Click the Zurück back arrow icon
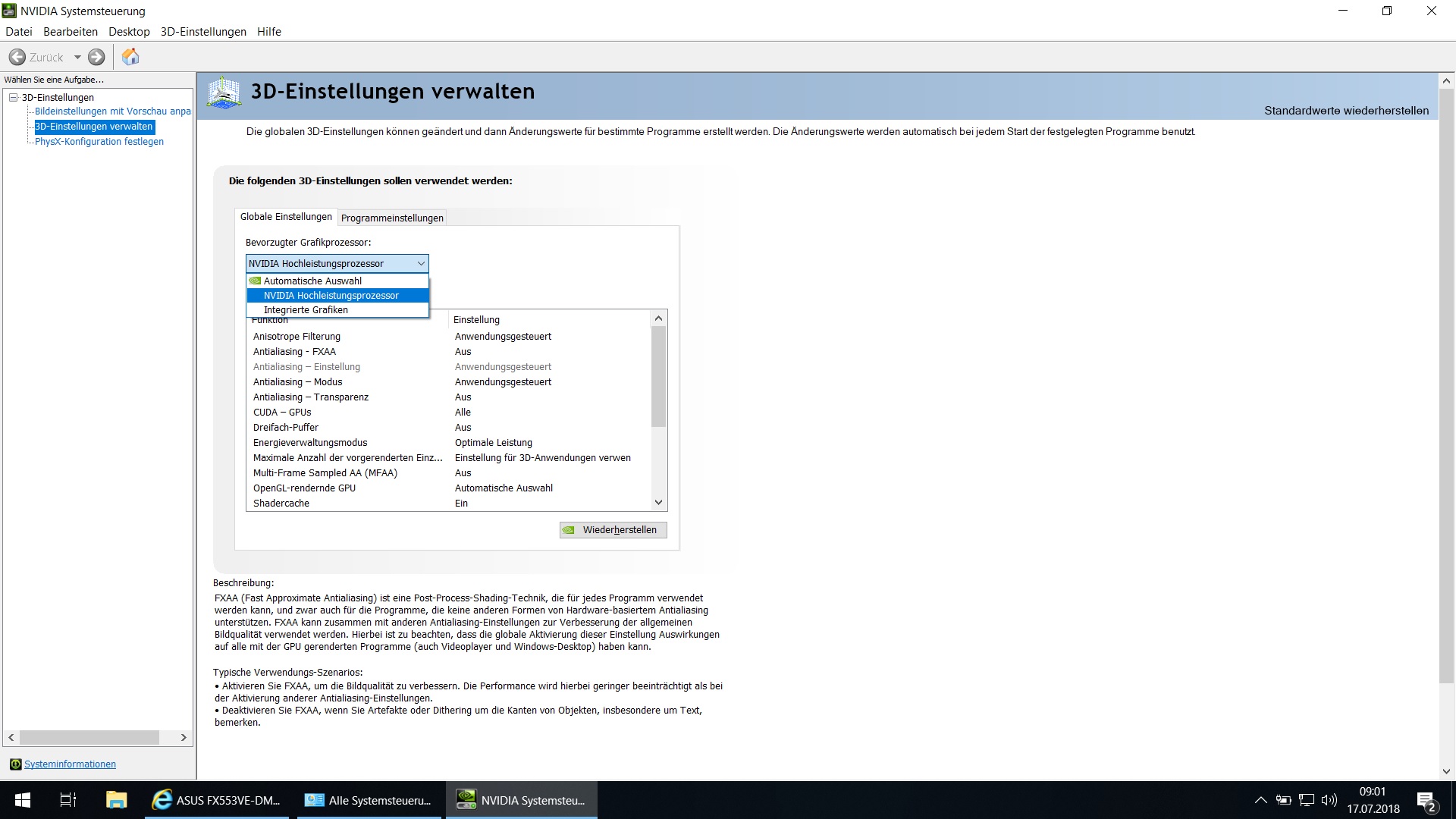 coord(17,57)
